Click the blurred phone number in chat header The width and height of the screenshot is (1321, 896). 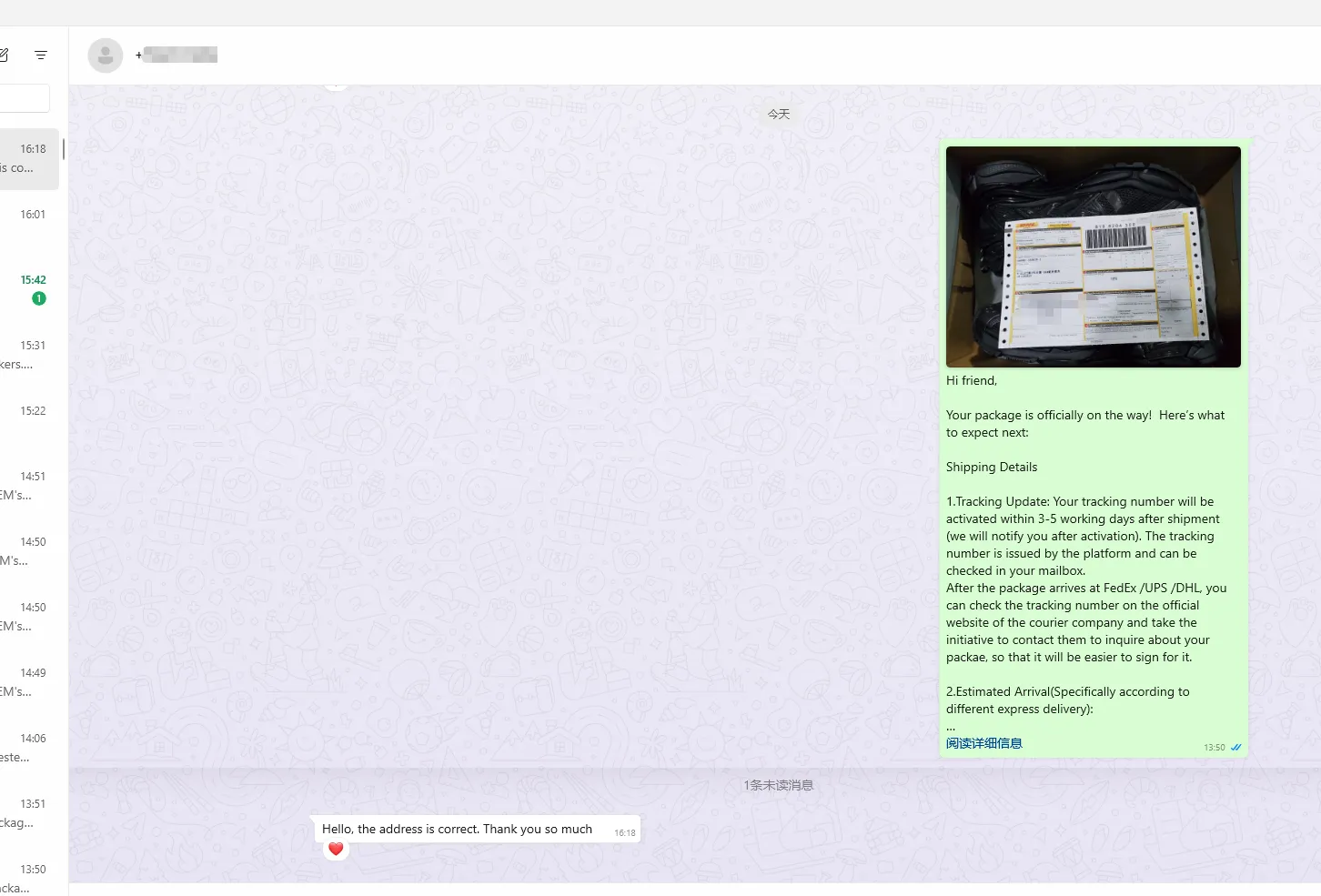pyautogui.click(x=179, y=55)
